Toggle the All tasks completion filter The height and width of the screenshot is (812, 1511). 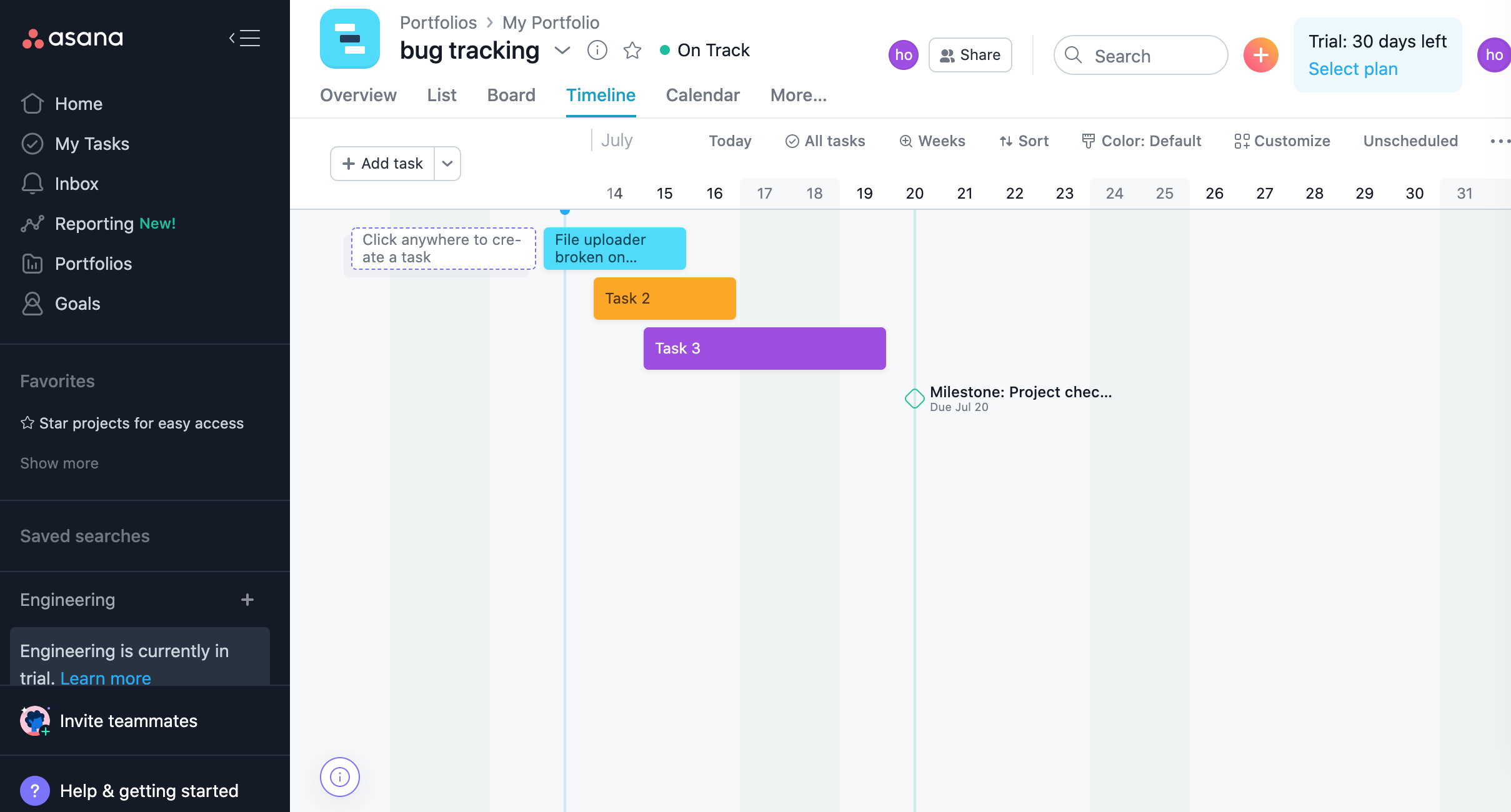[825, 141]
